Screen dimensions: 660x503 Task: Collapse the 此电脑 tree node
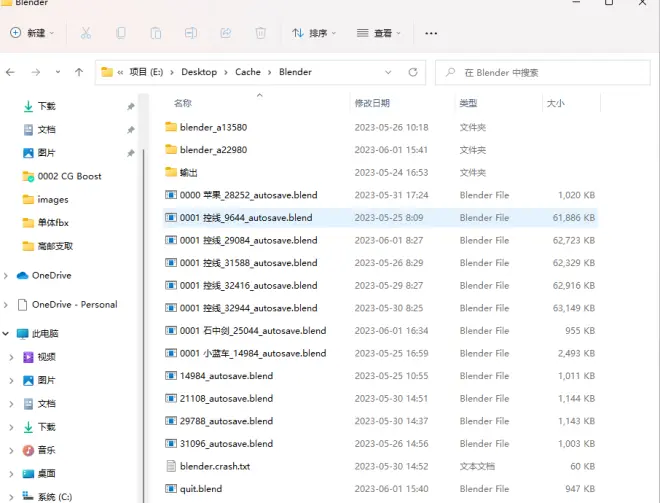click(x=5, y=334)
